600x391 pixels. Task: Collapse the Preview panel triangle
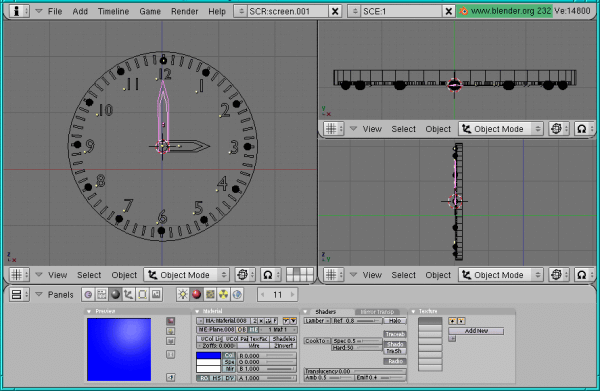[x=89, y=311]
